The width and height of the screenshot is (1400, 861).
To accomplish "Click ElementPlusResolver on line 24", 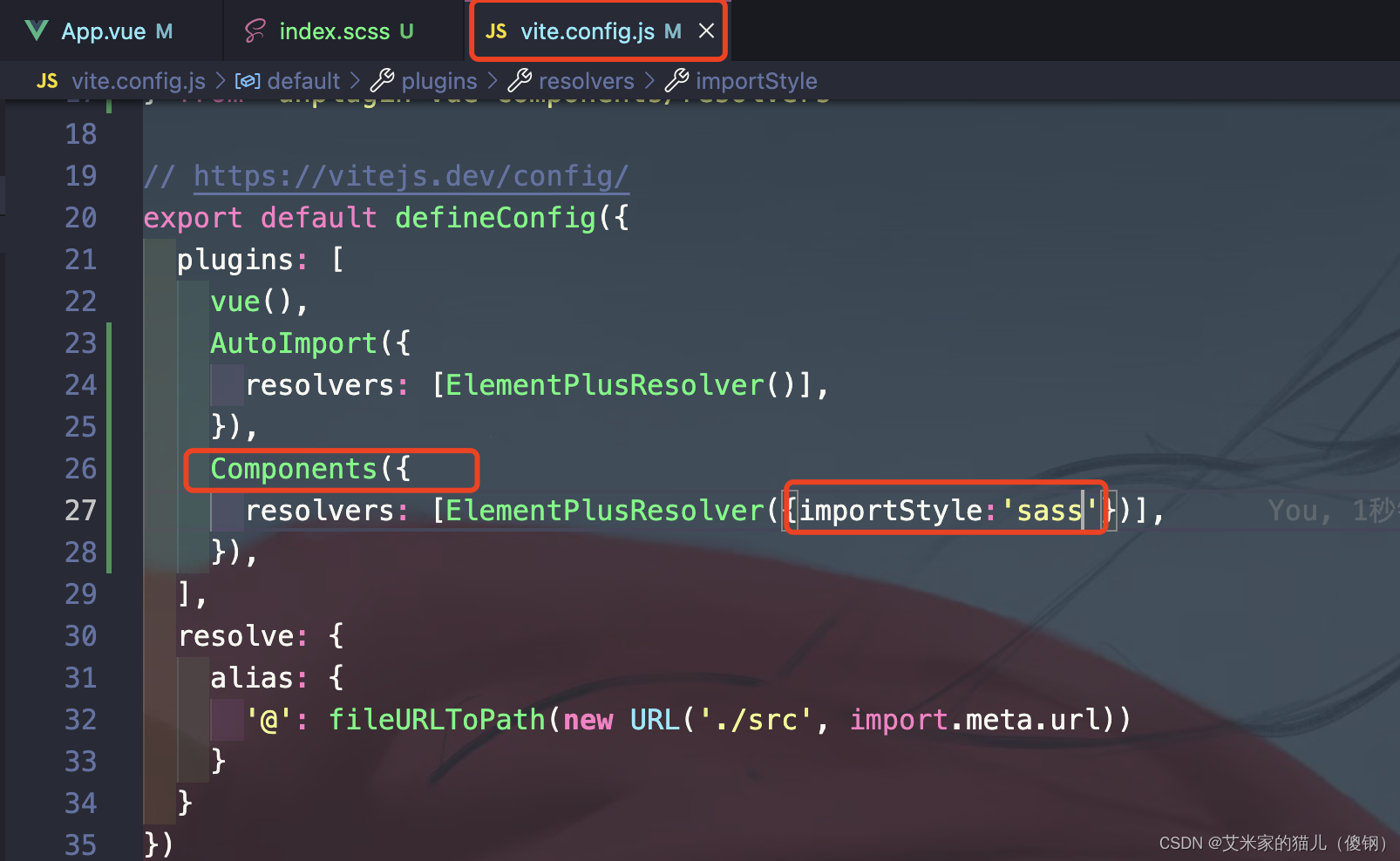I will point(605,385).
